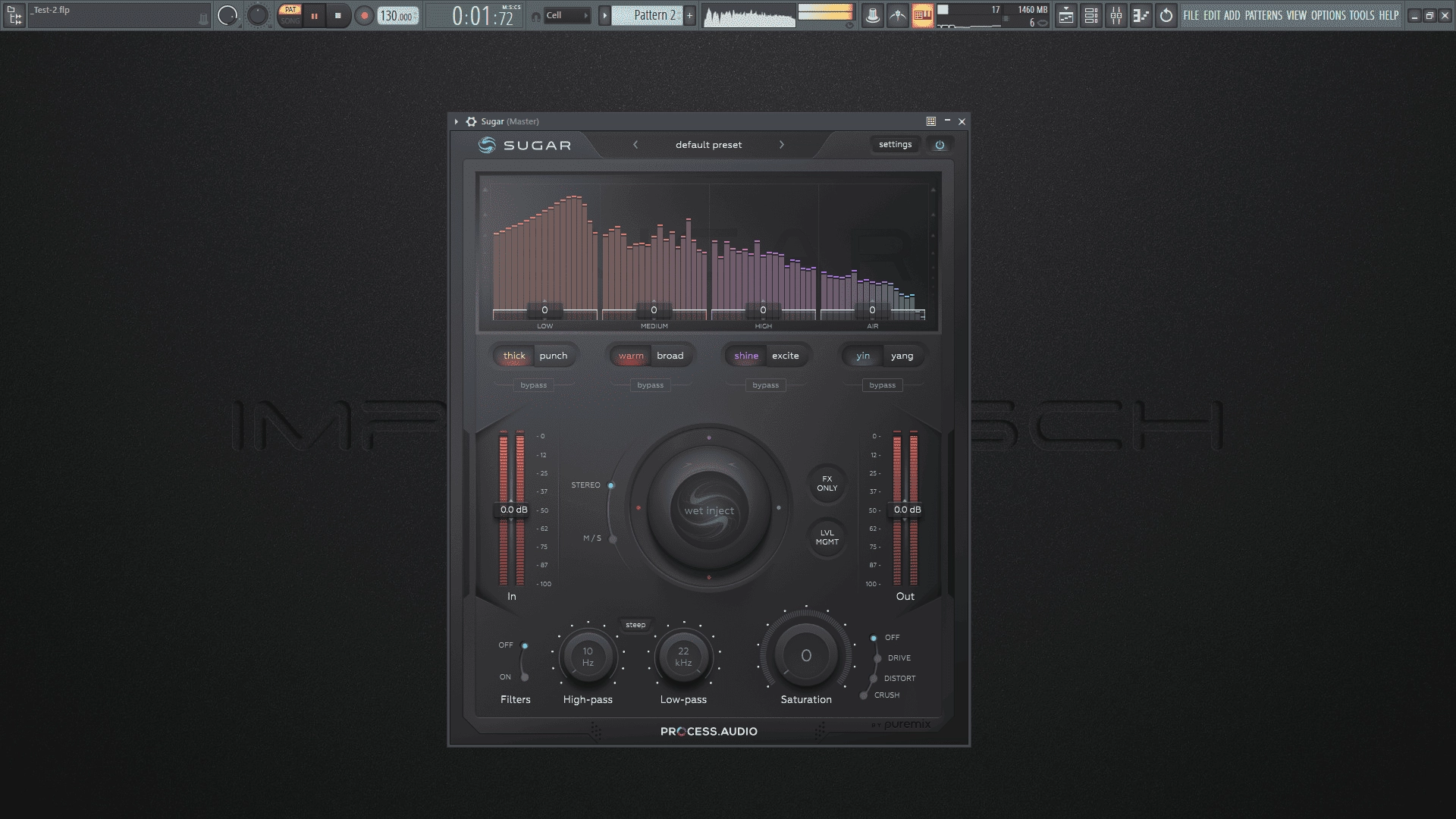Bypass the MEDIUM band
Screen dimensions: 1456x819
(651, 385)
